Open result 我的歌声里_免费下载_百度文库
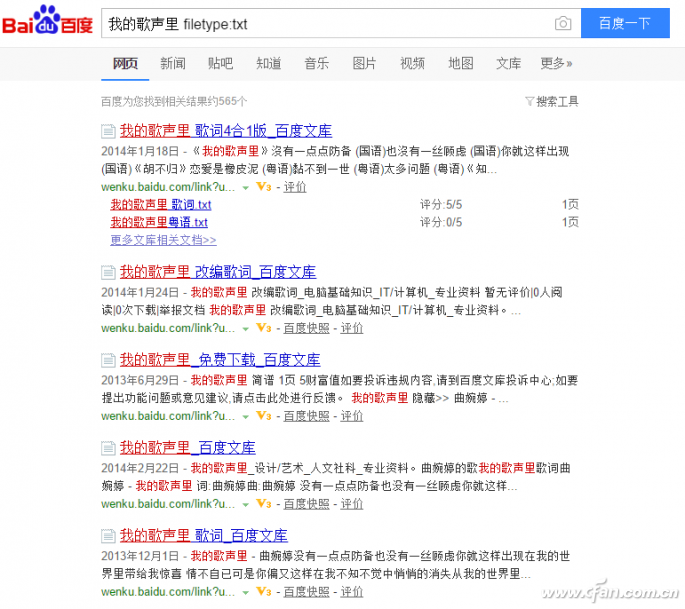Image resolution: width=685 pixels, height=609 pixels. pyautogui.click(x=220, y=360)
